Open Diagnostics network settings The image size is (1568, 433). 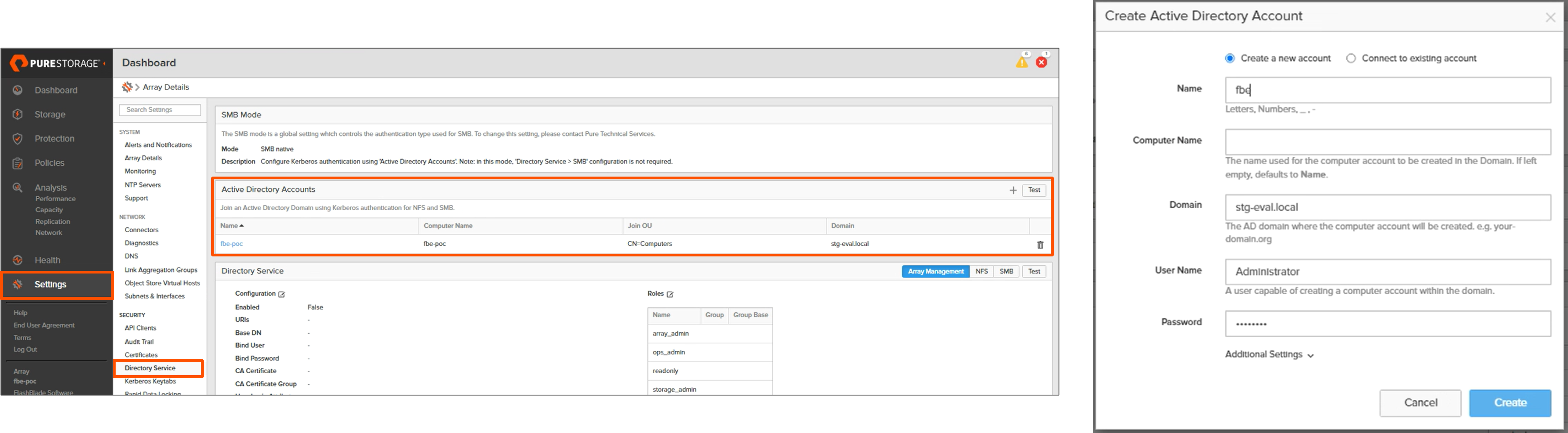(x=142, y=243)
